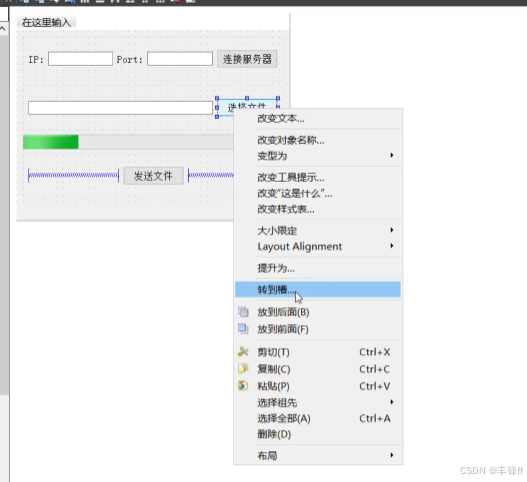Click the submenu arrow of 布局
The width and height of the screenshot is (527, 482).
[x=392, y=455]
